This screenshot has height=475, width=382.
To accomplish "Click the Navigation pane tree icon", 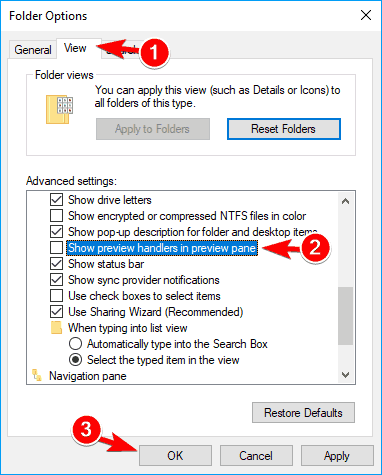I will [37, 375].
